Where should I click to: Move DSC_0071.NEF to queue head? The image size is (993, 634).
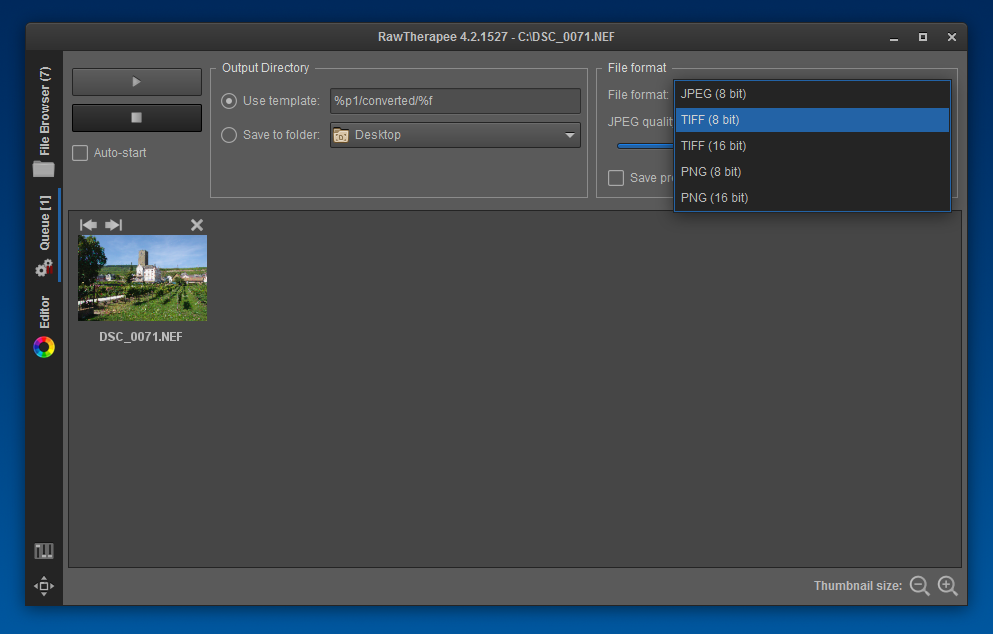(x=89, y=225)
